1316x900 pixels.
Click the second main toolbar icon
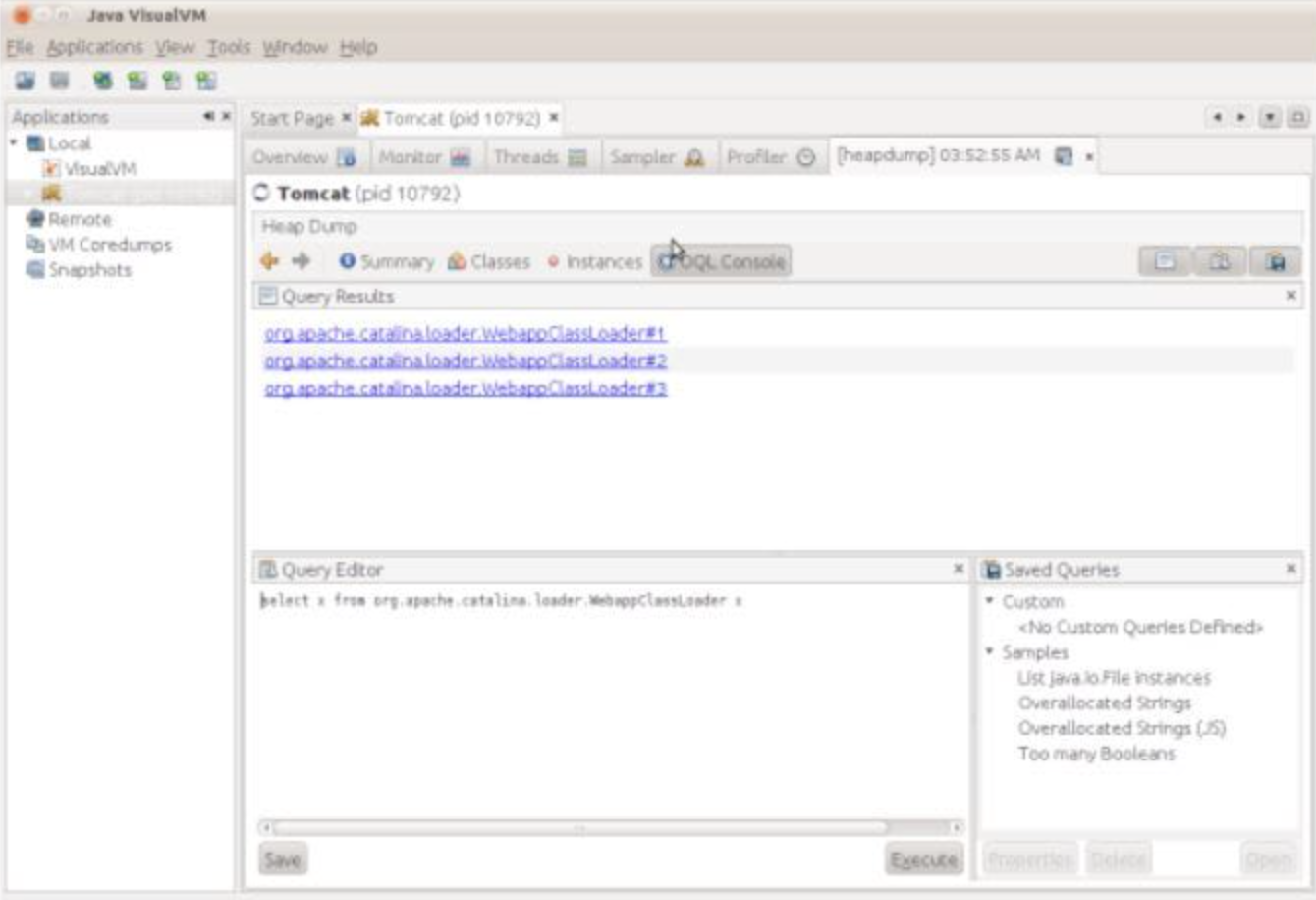[60, 81]
